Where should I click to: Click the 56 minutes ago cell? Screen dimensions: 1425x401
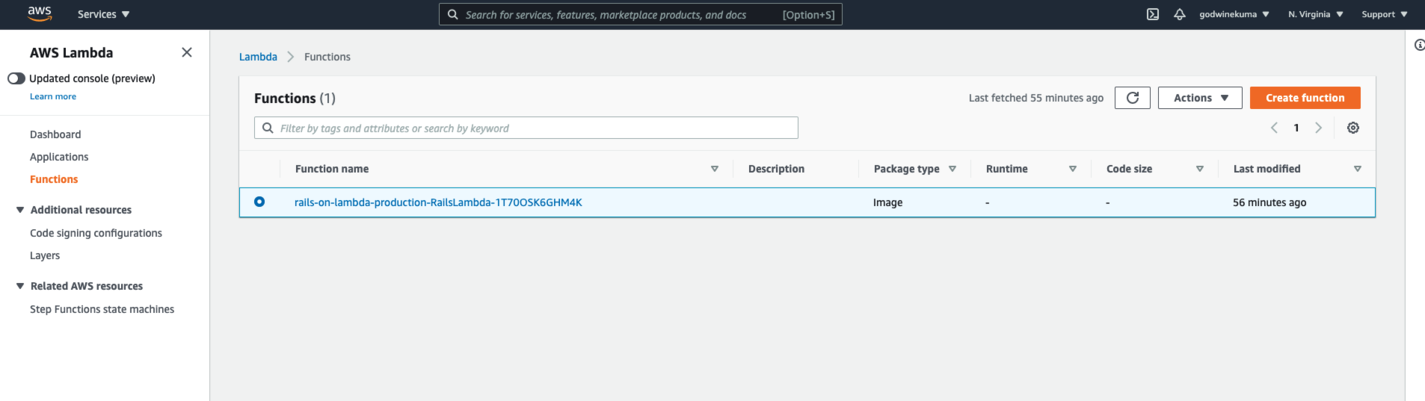(1270, 202)
